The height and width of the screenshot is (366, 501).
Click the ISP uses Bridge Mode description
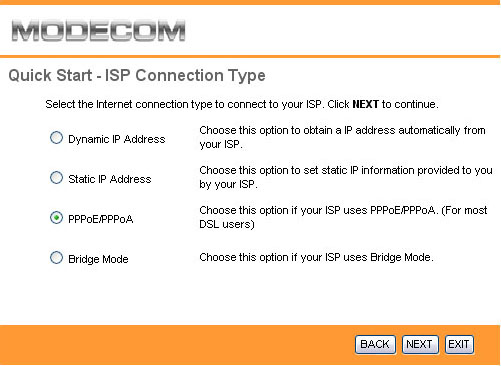pos(316,257)
